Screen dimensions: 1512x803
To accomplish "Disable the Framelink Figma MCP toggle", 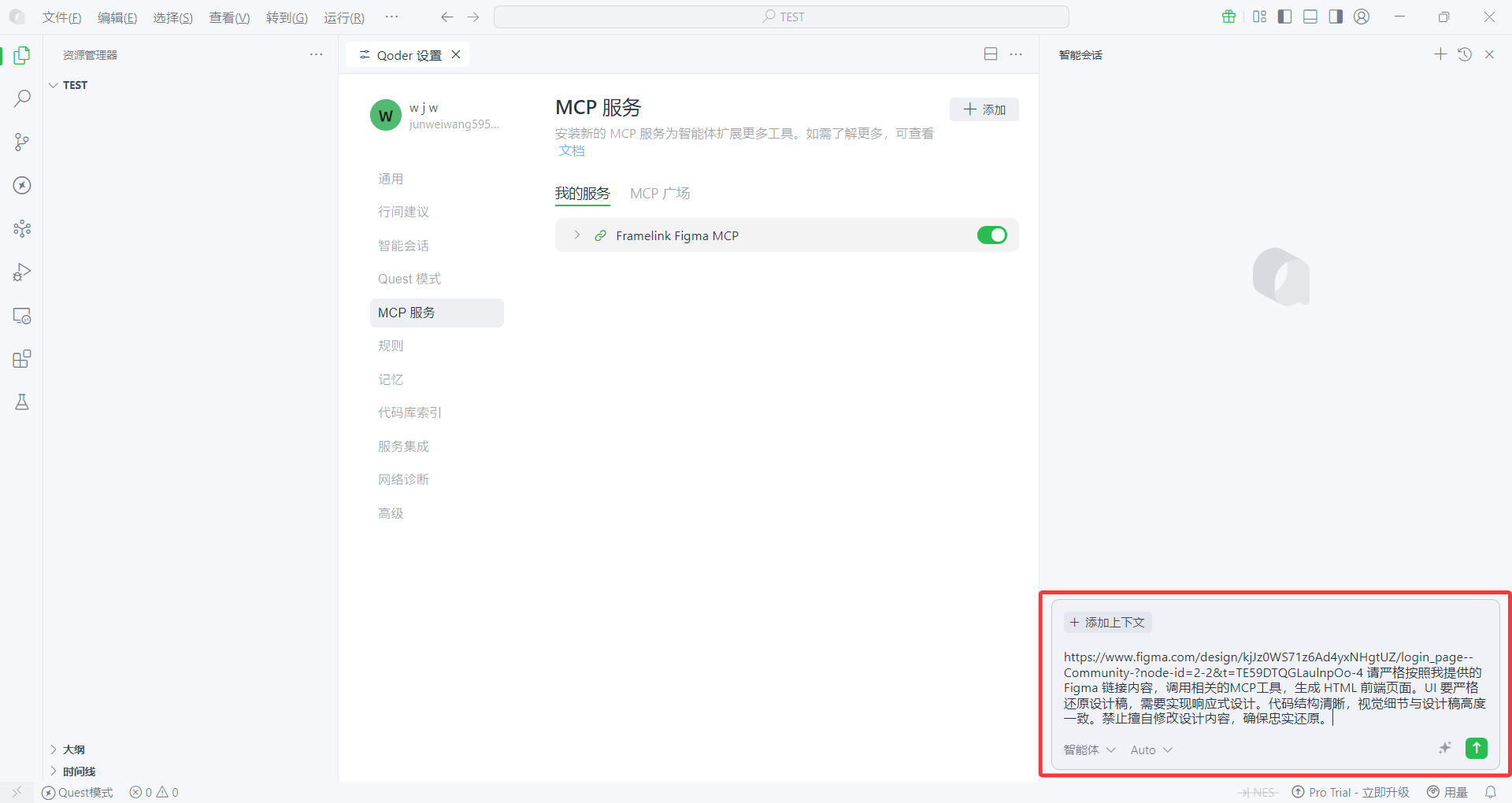I will 992,235.
